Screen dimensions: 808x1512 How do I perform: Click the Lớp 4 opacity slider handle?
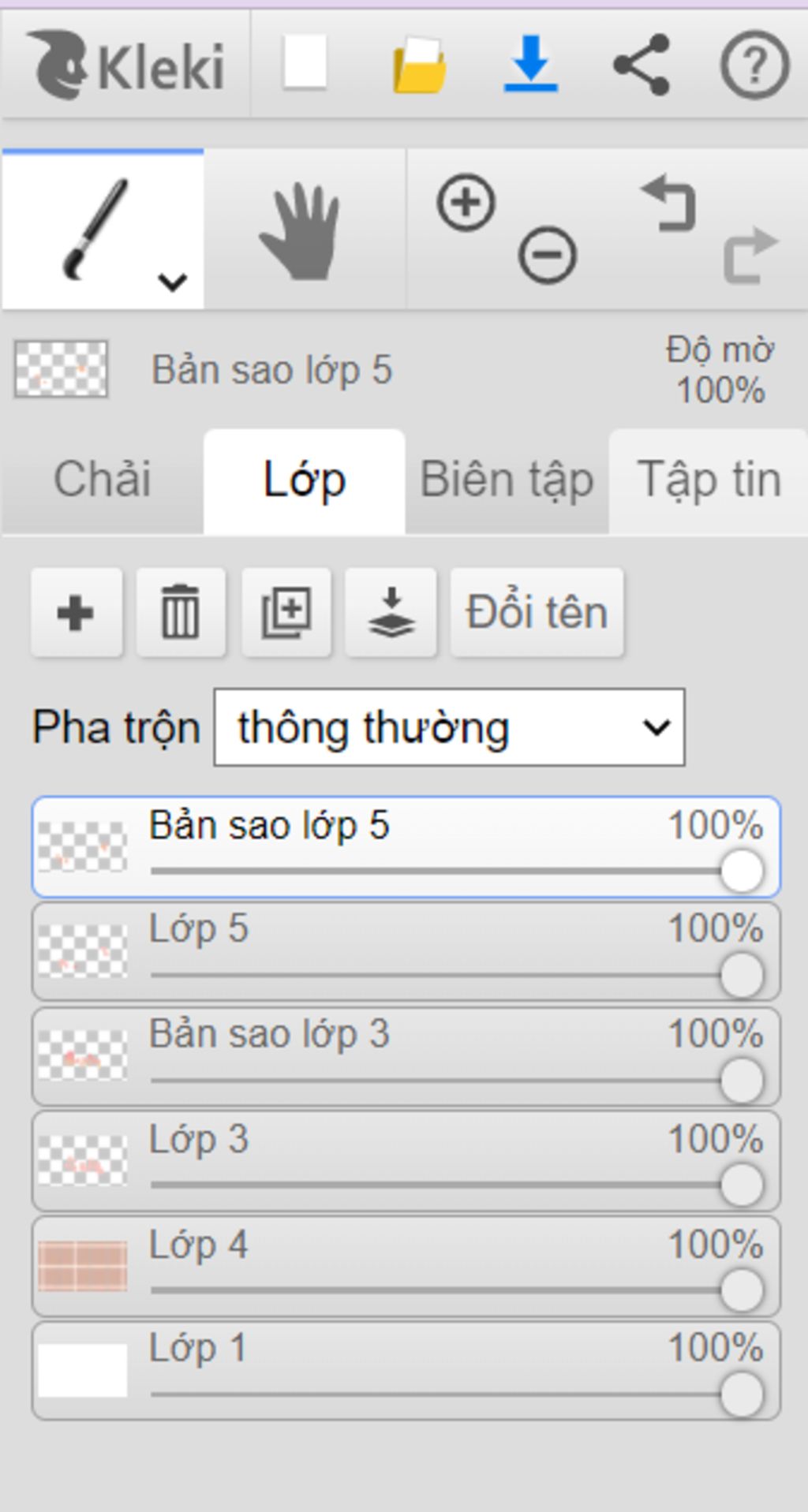coord(742,1291)
